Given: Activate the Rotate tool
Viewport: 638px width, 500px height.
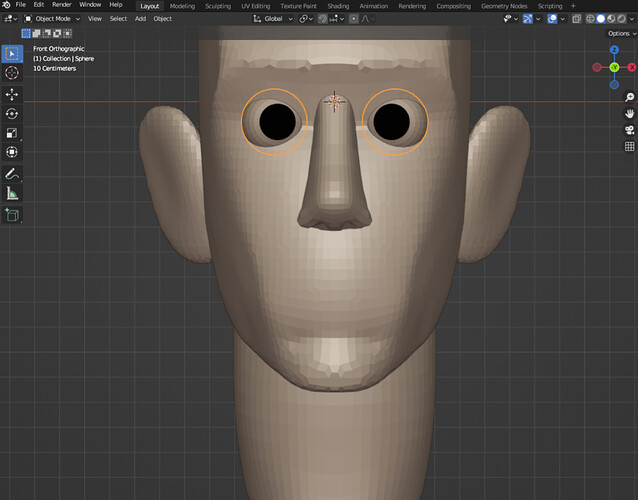Looking at the screenshot, I should [x=12, y=114].
